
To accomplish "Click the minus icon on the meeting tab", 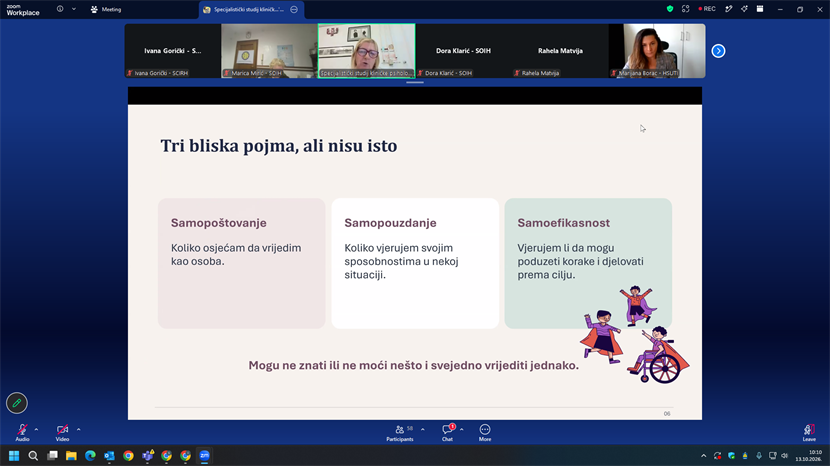I will 294,10.
